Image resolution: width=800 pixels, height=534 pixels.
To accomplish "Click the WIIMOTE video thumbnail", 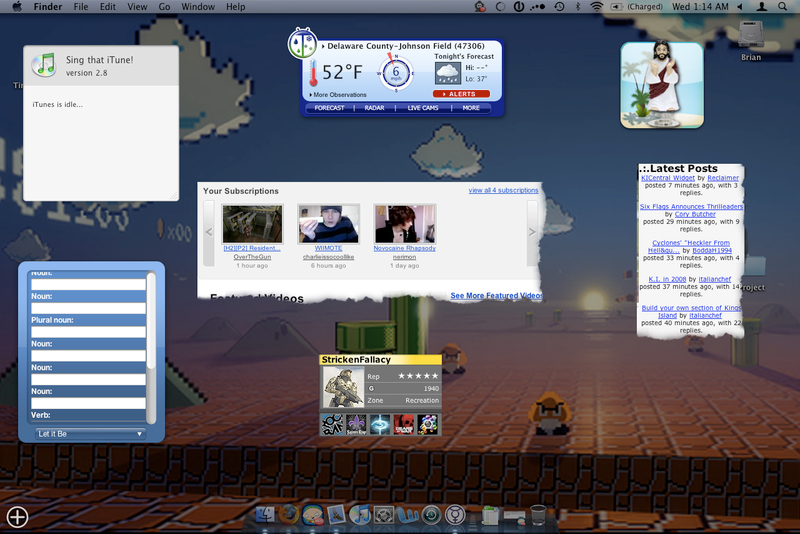I will pyautogui.click(x=329, y=224).
